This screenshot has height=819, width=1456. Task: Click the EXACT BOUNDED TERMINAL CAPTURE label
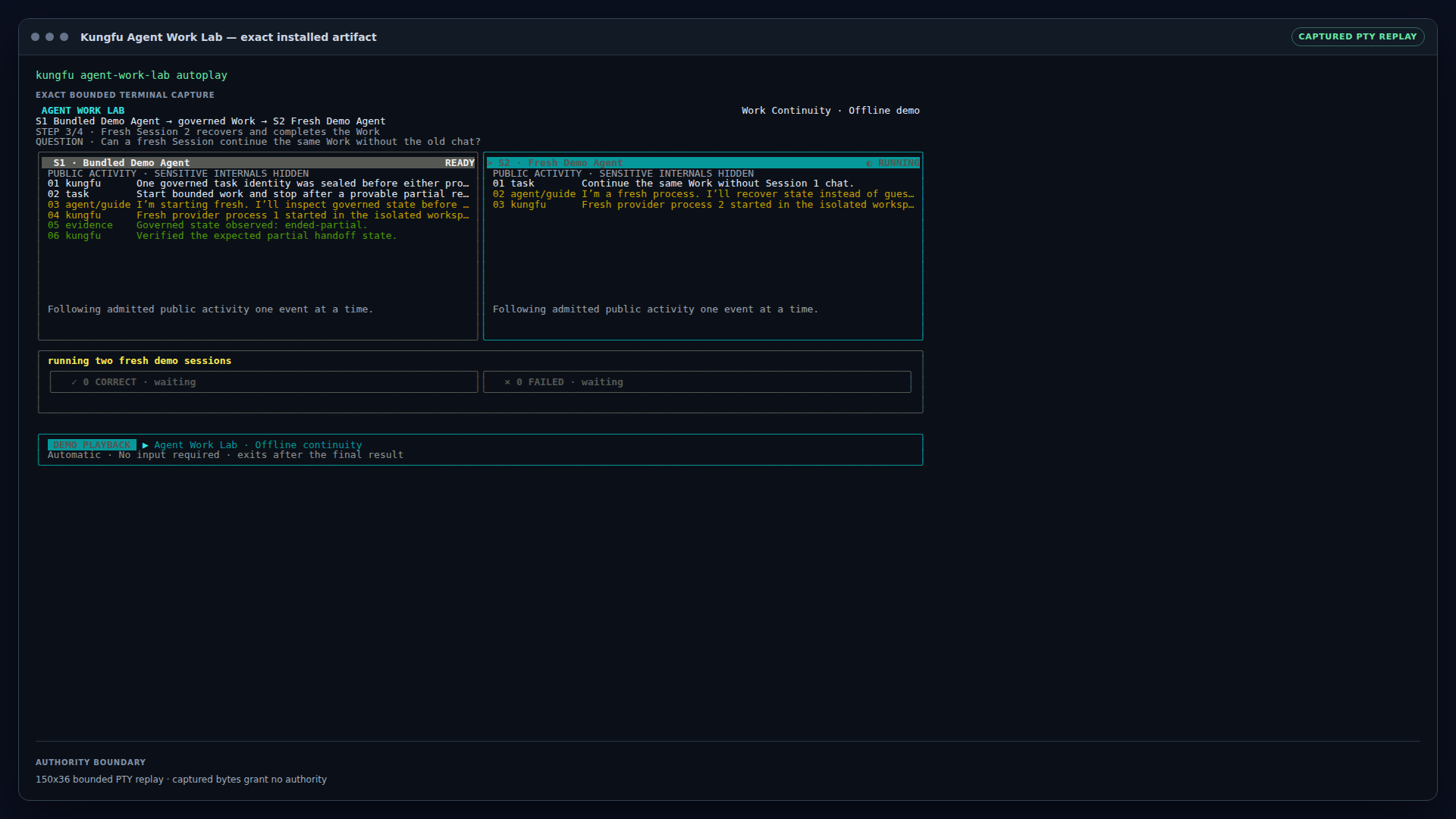(125, 95)
